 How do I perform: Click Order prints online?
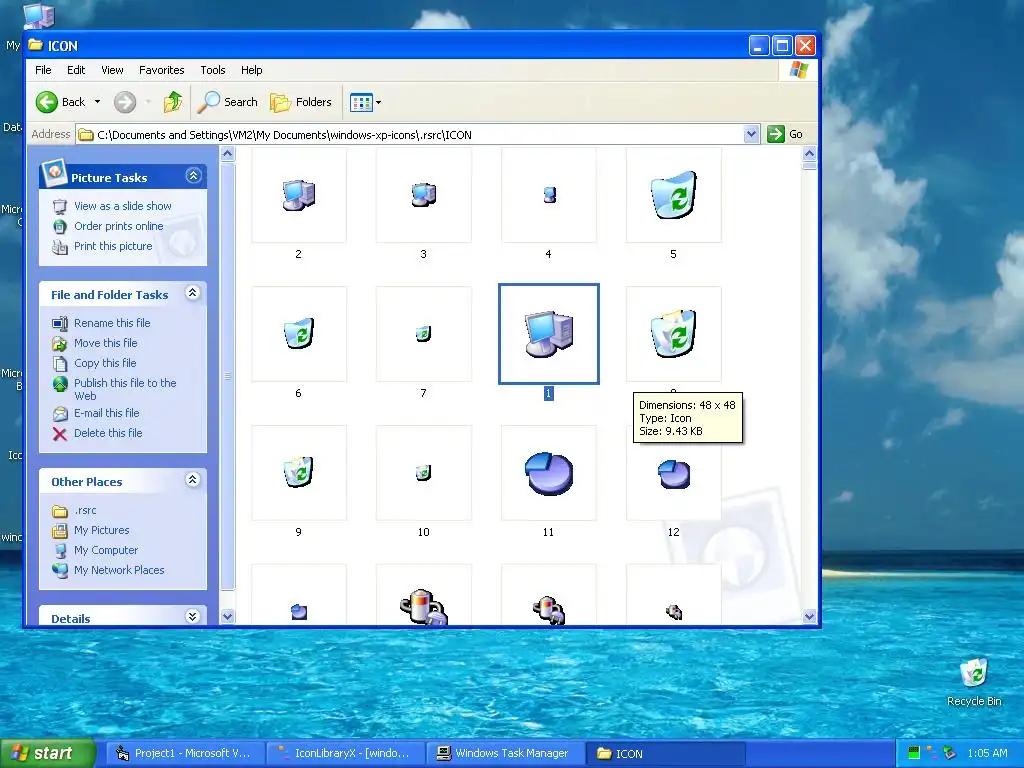118,226
